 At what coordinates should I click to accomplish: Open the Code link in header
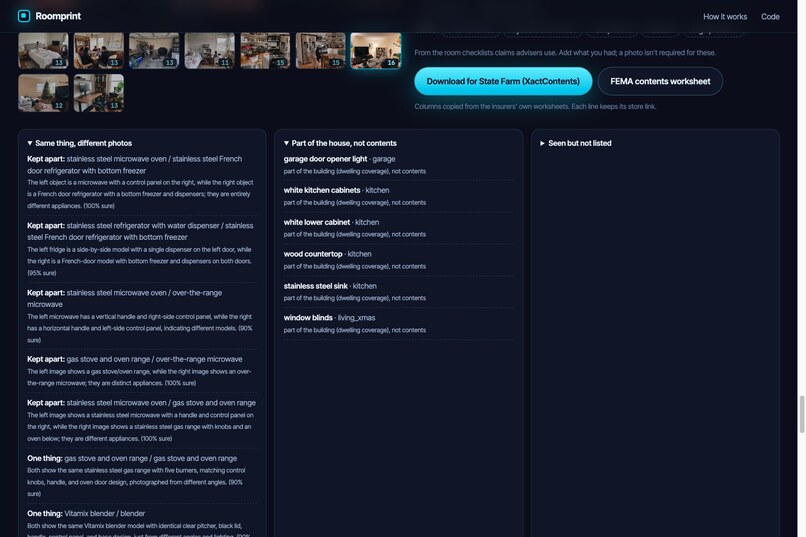[x=770, y=16]
